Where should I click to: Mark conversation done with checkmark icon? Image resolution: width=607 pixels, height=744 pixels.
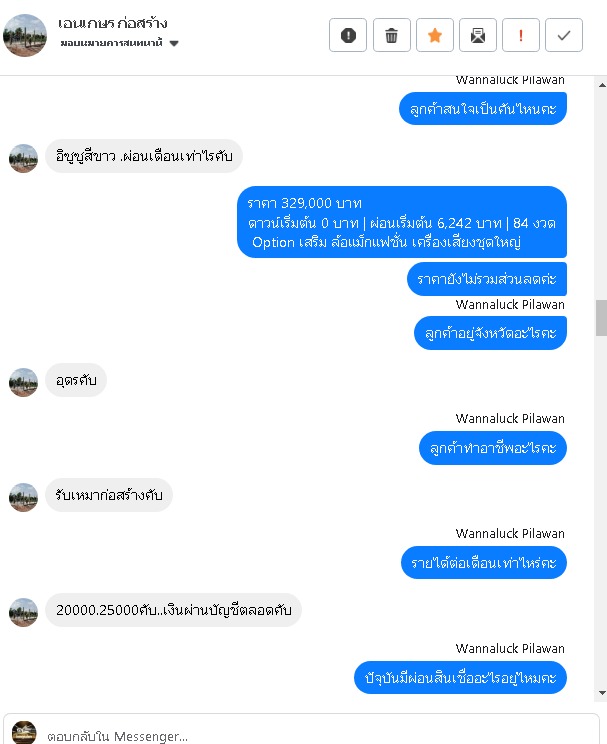coord(564,35)
